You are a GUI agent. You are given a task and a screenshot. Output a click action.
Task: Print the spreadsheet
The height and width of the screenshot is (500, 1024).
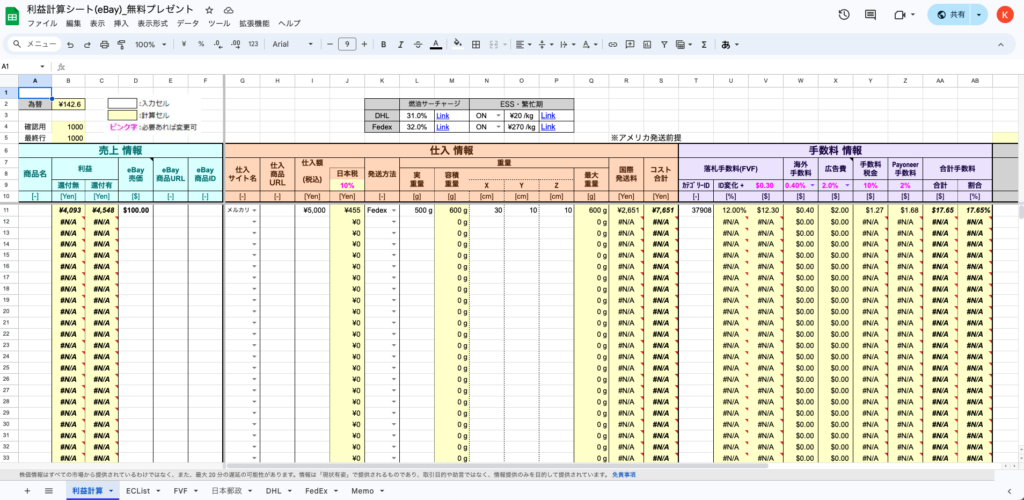(104, 44)
